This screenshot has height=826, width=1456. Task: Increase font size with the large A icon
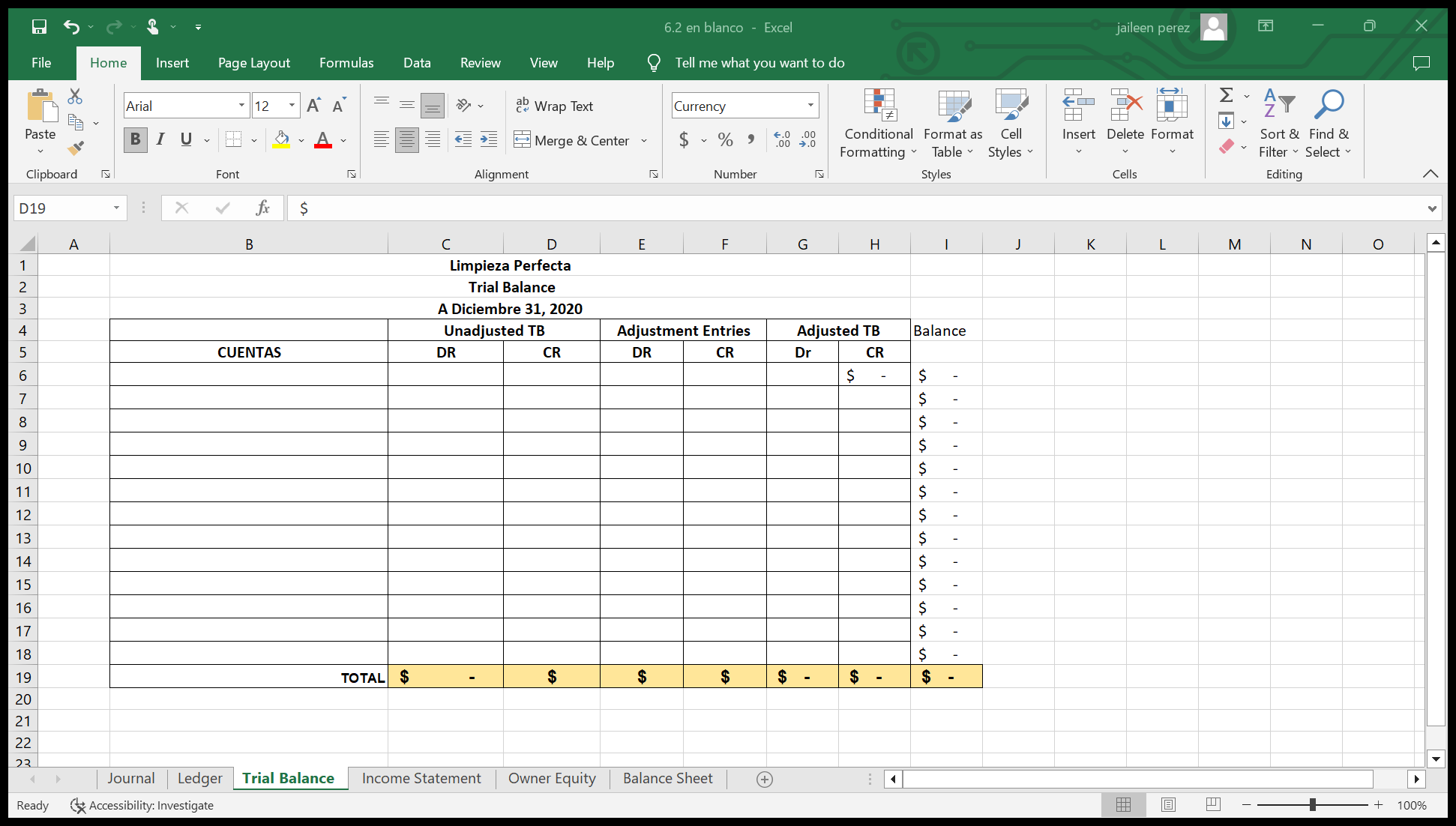313,106
